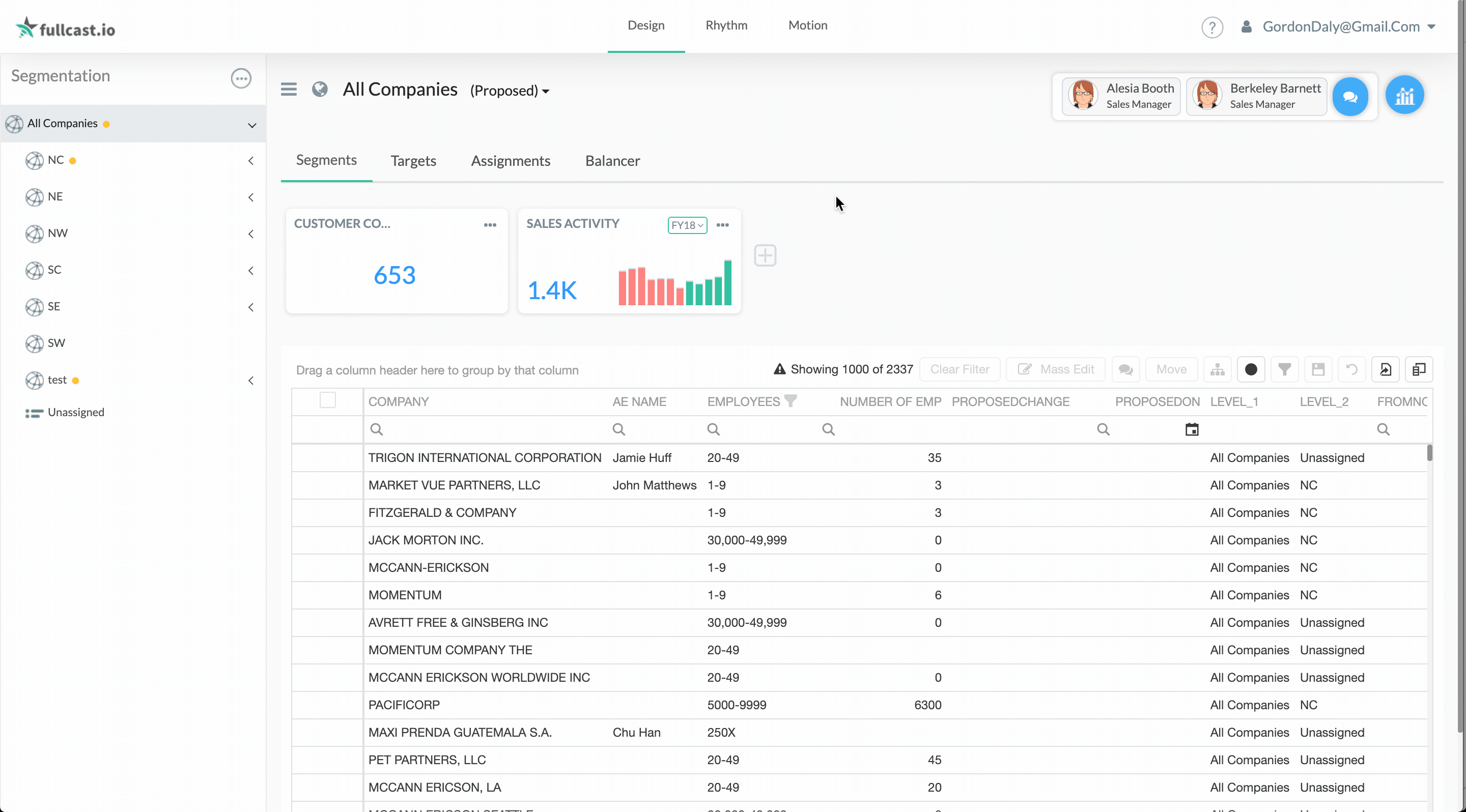Image resolution: width=1466 pixels, height=812 pixels.
Task: Expand the SC segment chevron
Action: click(x=251, y=271)
